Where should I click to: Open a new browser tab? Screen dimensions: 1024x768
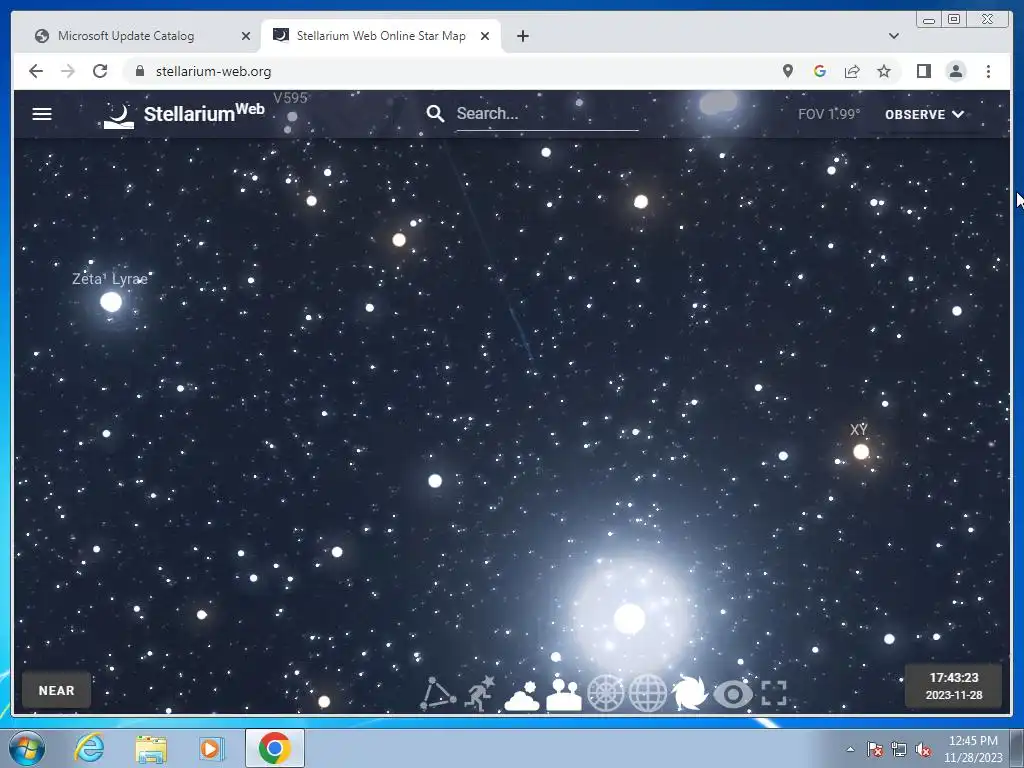click(x=522, y=36)
